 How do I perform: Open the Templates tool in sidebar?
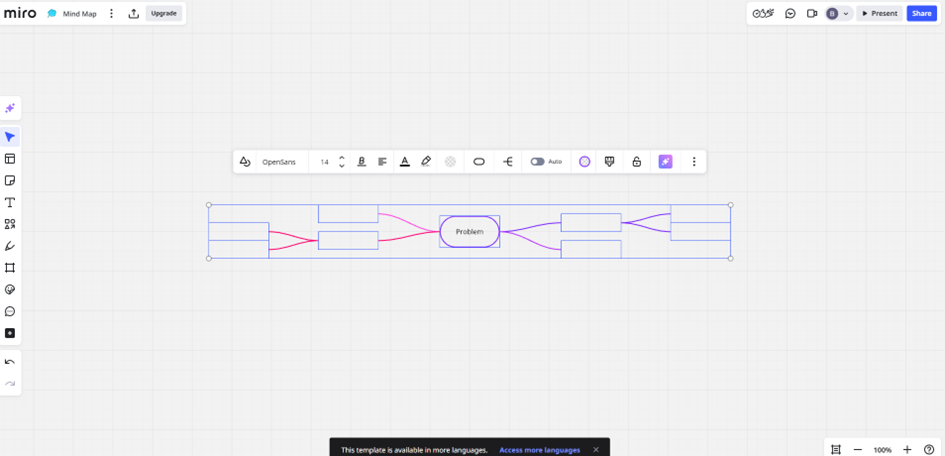coord(10,159)
